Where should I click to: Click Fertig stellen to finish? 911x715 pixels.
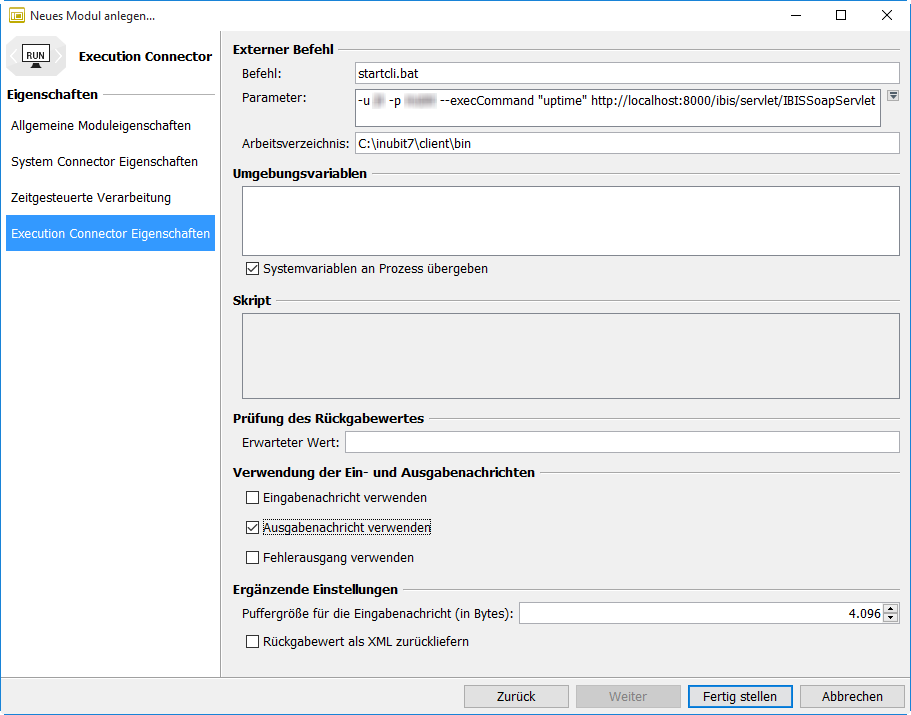(x=740, y=696)
